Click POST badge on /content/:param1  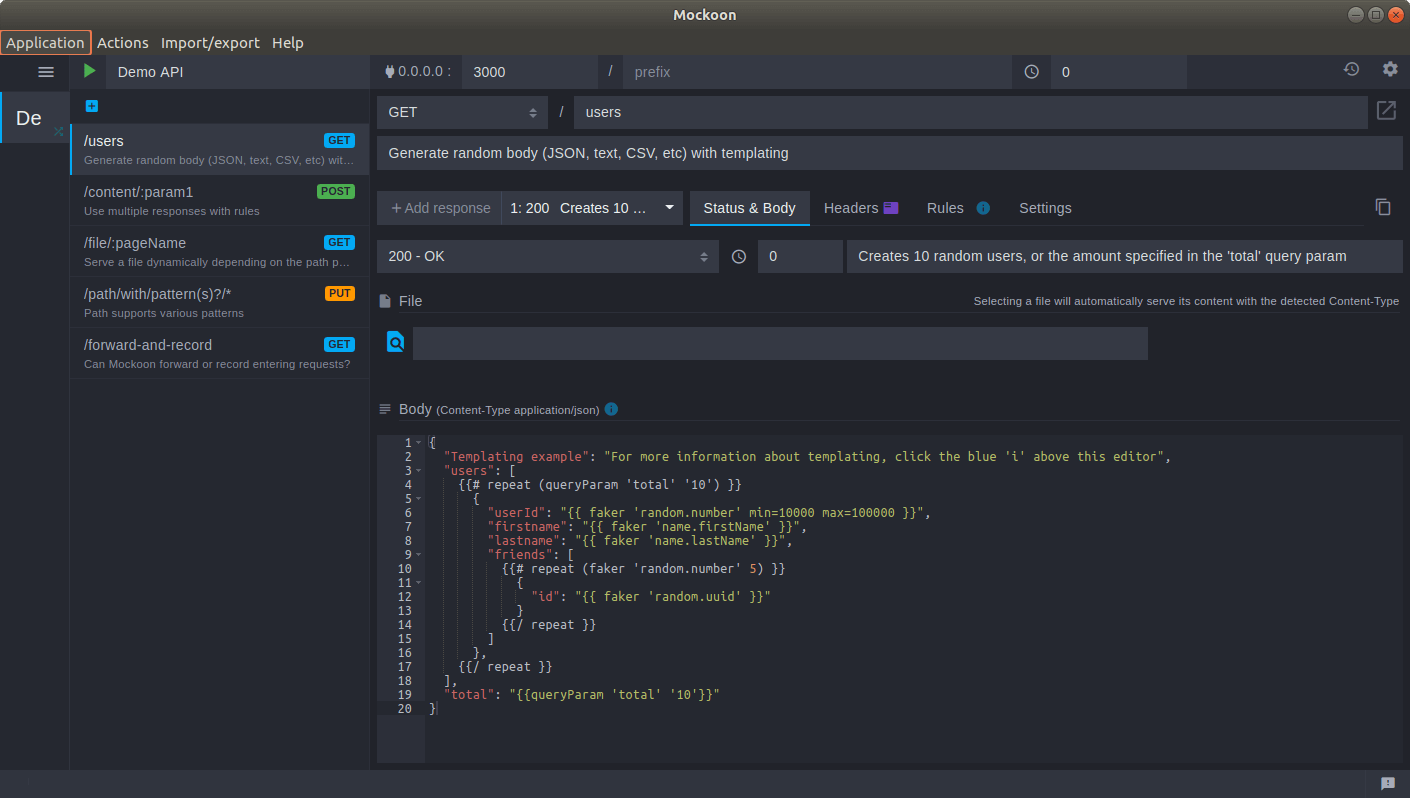336,192
